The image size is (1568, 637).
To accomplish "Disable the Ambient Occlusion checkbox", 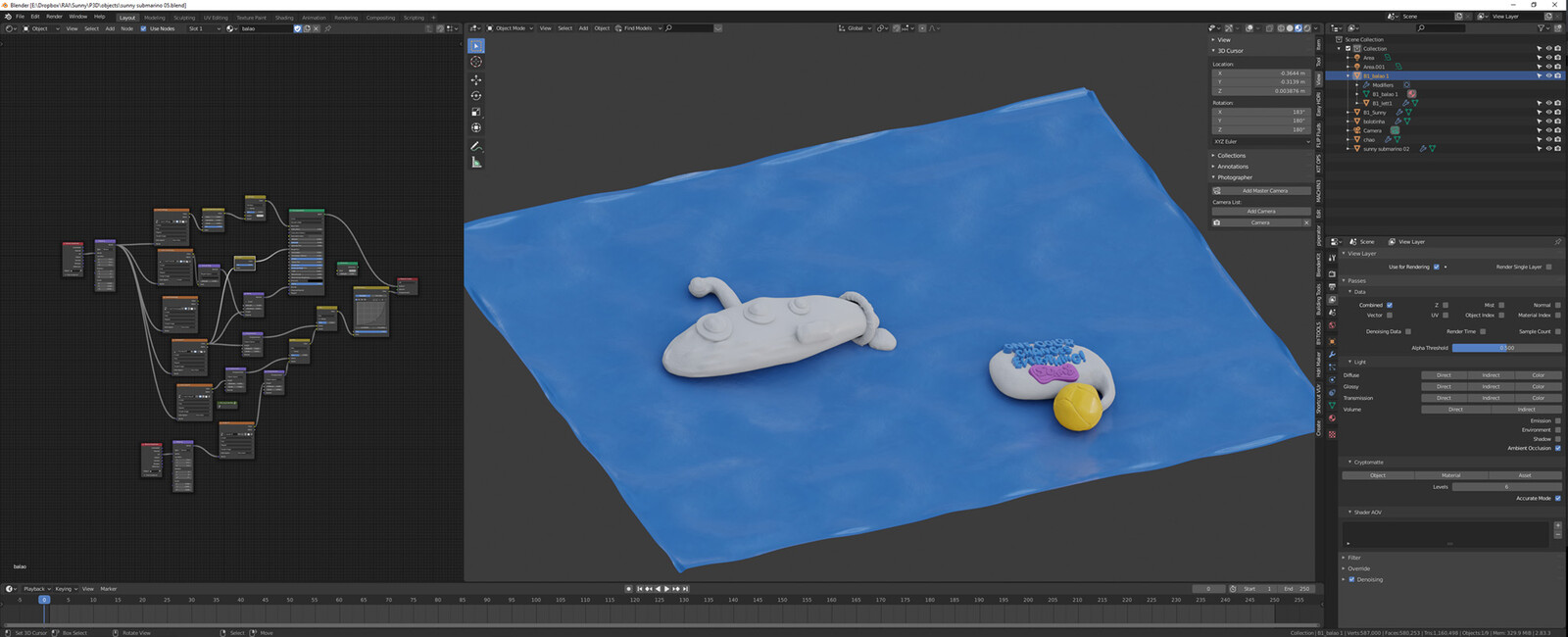I will 1558,448.
